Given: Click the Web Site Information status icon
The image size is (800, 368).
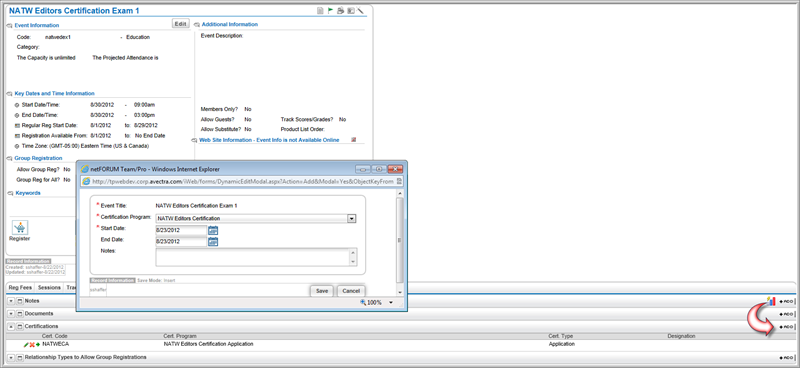Looking at the screenshot, I should (354, 140).
